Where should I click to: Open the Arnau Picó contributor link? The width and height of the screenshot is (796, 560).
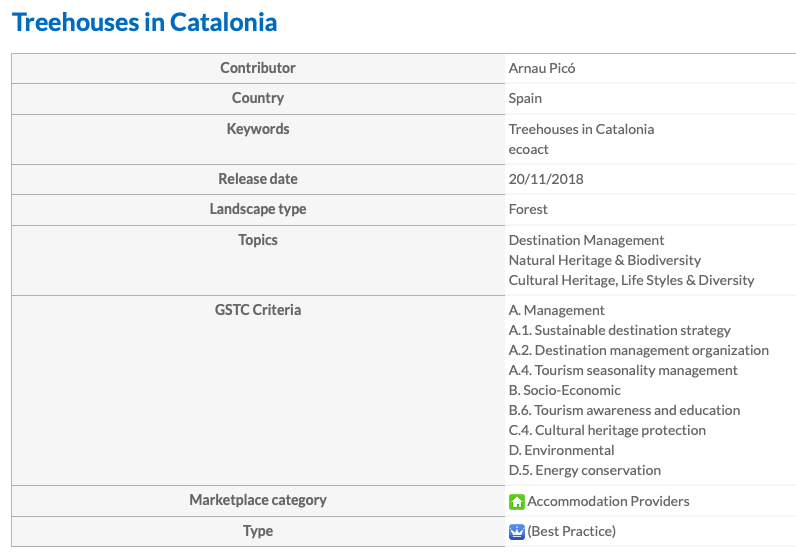[x=542, y=68]
